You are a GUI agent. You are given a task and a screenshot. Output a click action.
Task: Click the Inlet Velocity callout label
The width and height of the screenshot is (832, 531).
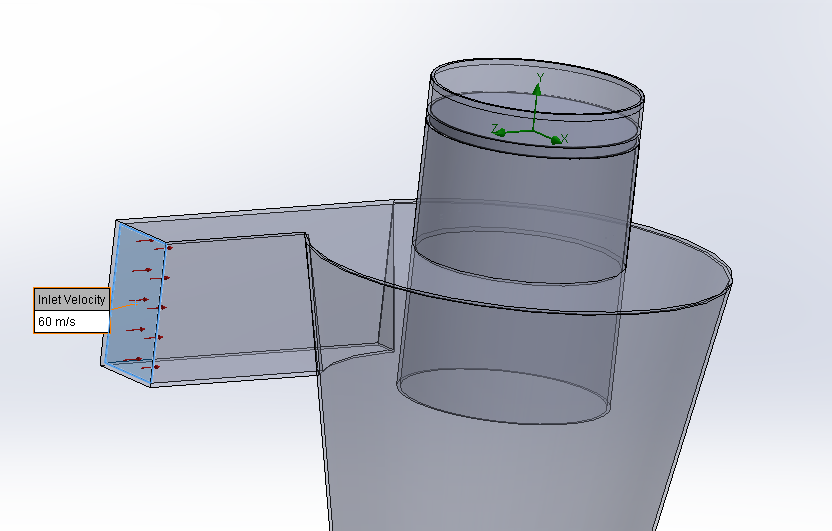pyautogui.click(x=72, y=300)
